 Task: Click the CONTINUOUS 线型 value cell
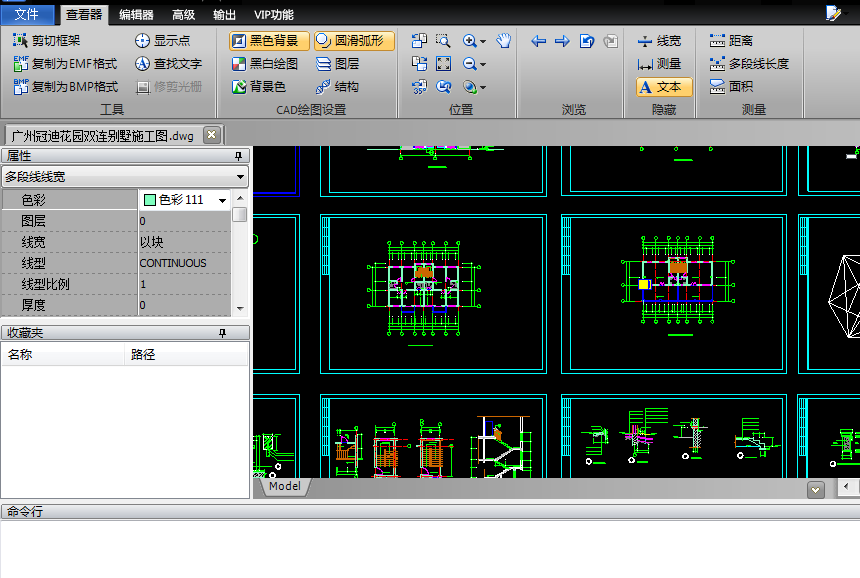(x=184, y=263)
